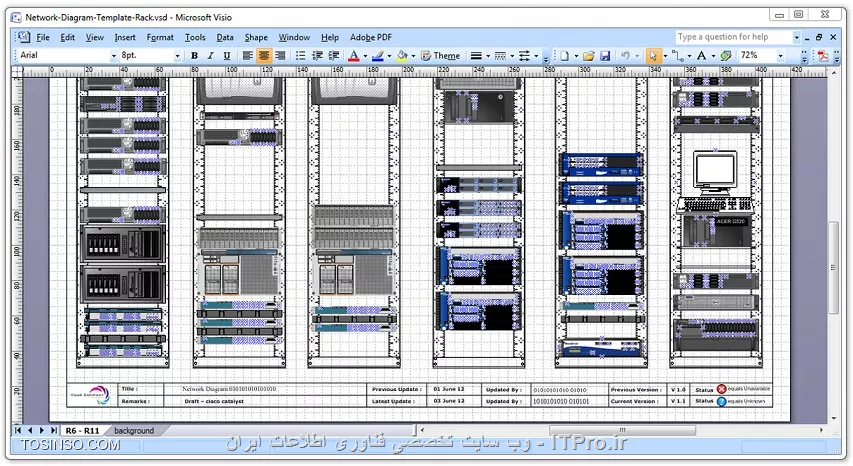Viewport: 853px width, 466px height.
Task: Click the Save diskette icon
Action: point(605,55)
